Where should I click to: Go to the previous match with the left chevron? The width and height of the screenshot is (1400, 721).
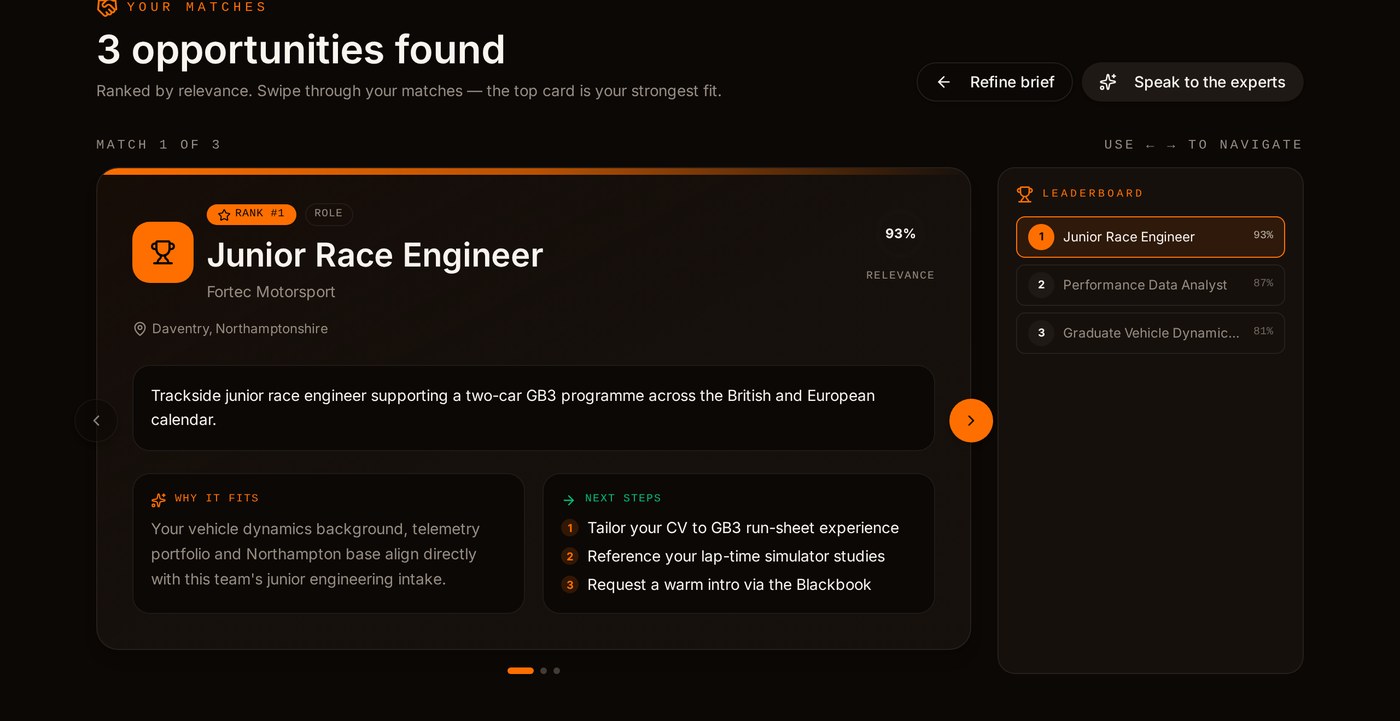pyautogui.click(x=97, y=421)
